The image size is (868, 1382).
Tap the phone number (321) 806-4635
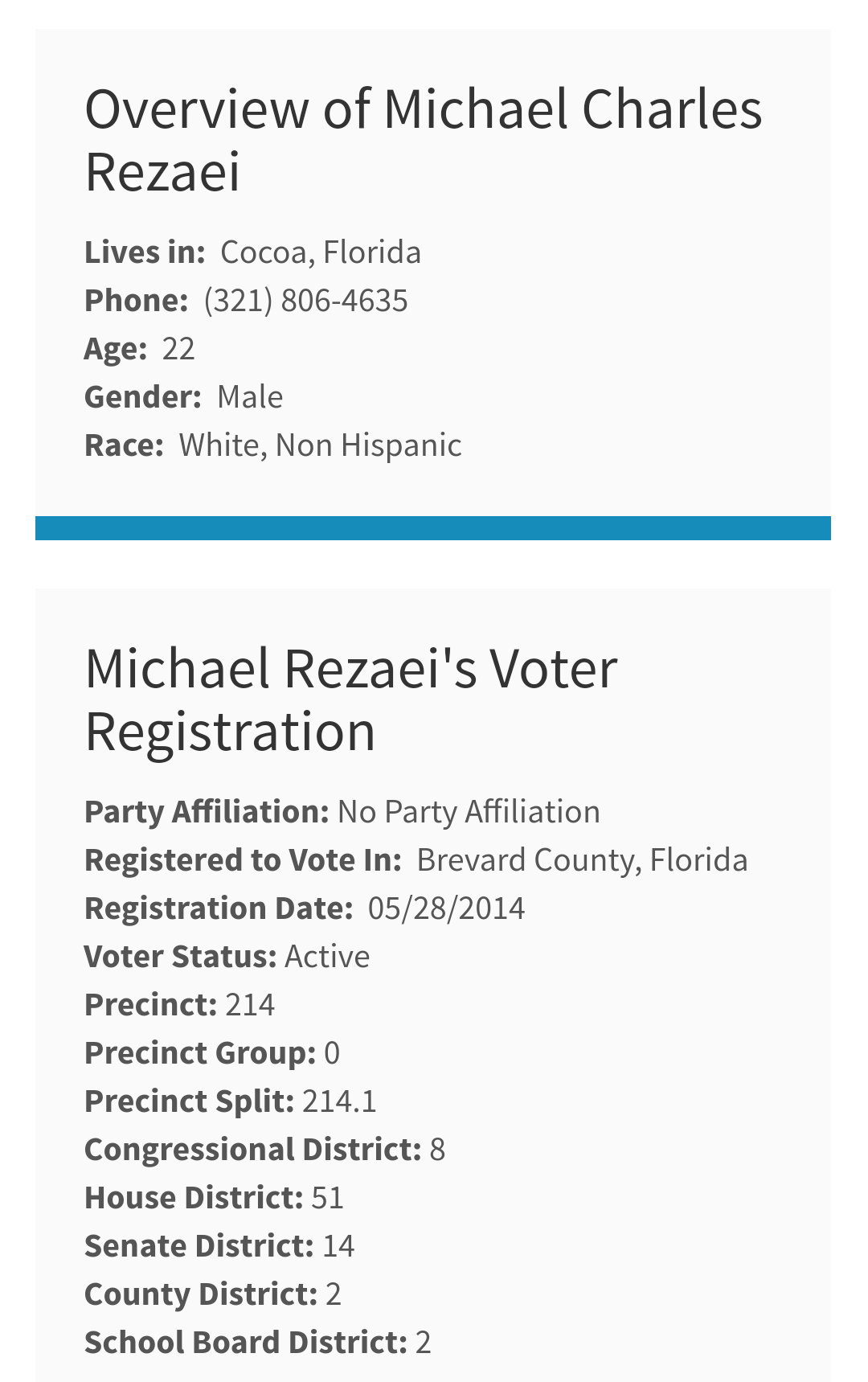(x=305, y=300)
